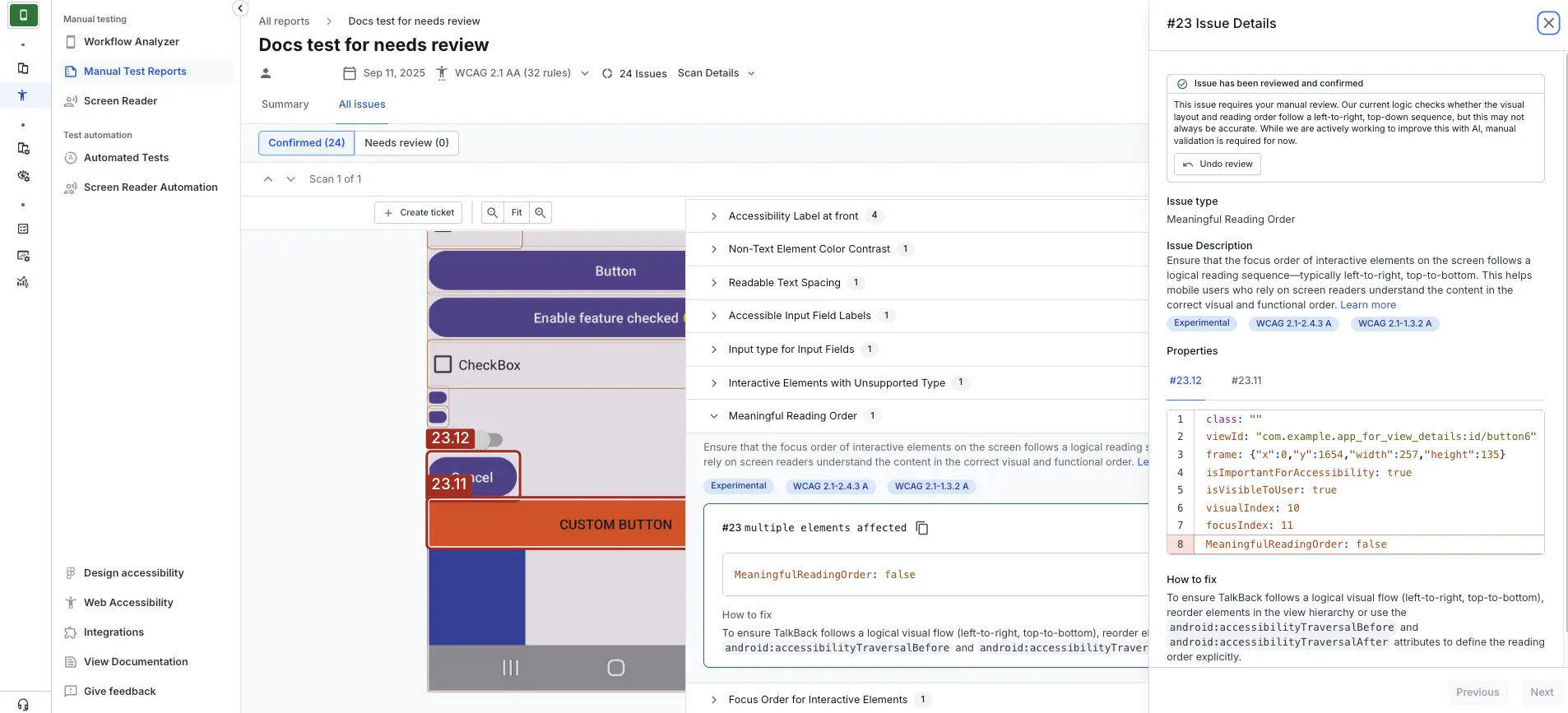Select the Confirmed (24) filter
Image resolution: width=1568 pixels, height=713 pixels.
(x=306, y=143)
